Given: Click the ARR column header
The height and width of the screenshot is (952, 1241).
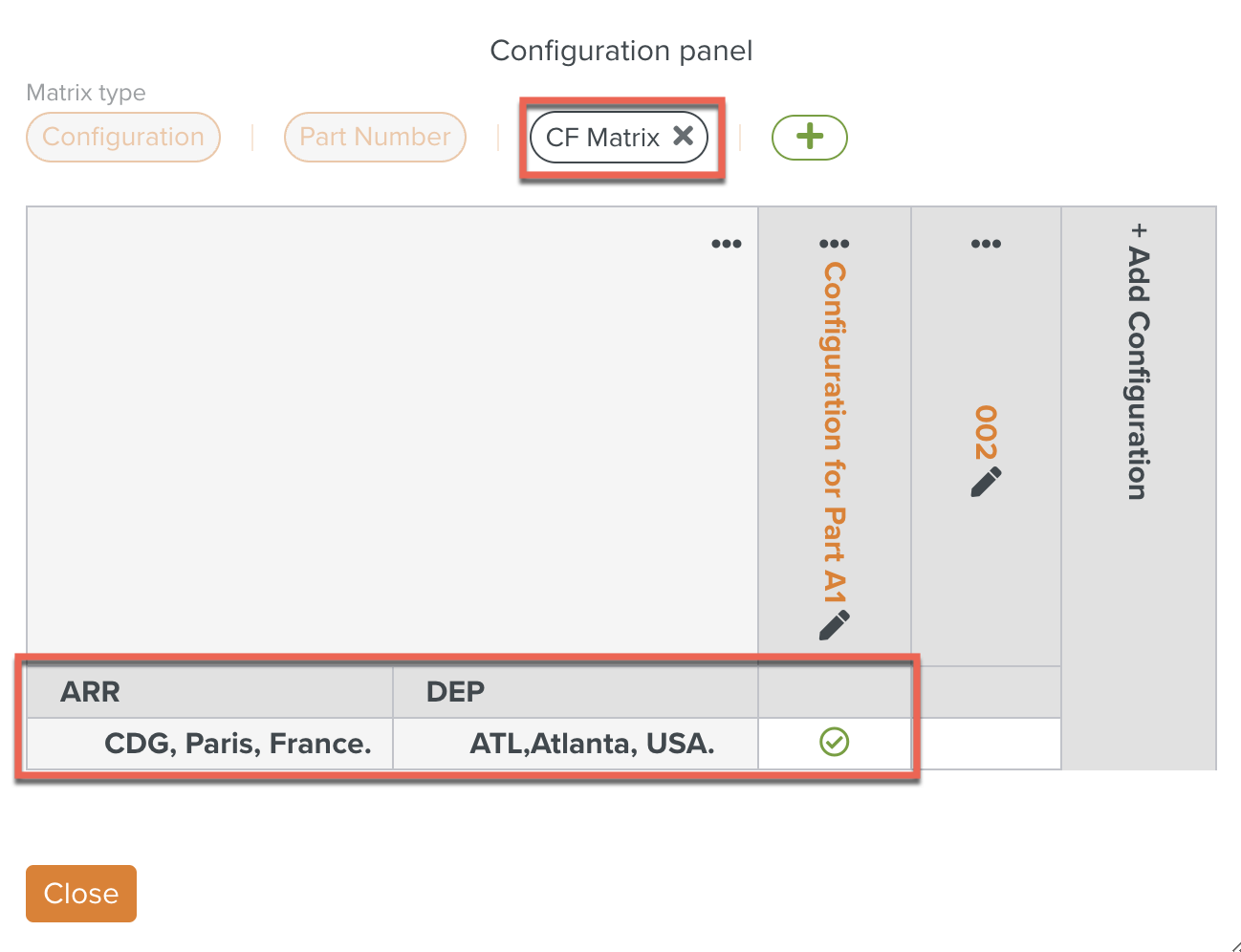Looking at the screenshot, I should (x=91, y=692).
